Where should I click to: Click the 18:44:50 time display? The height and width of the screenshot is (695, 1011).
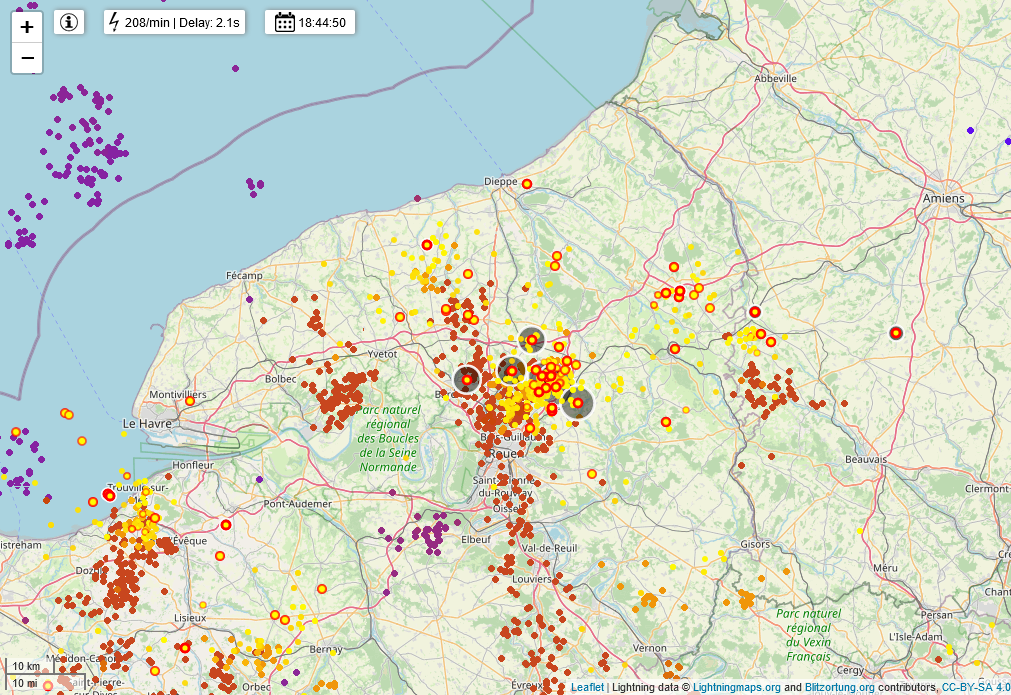pos(322,23)
